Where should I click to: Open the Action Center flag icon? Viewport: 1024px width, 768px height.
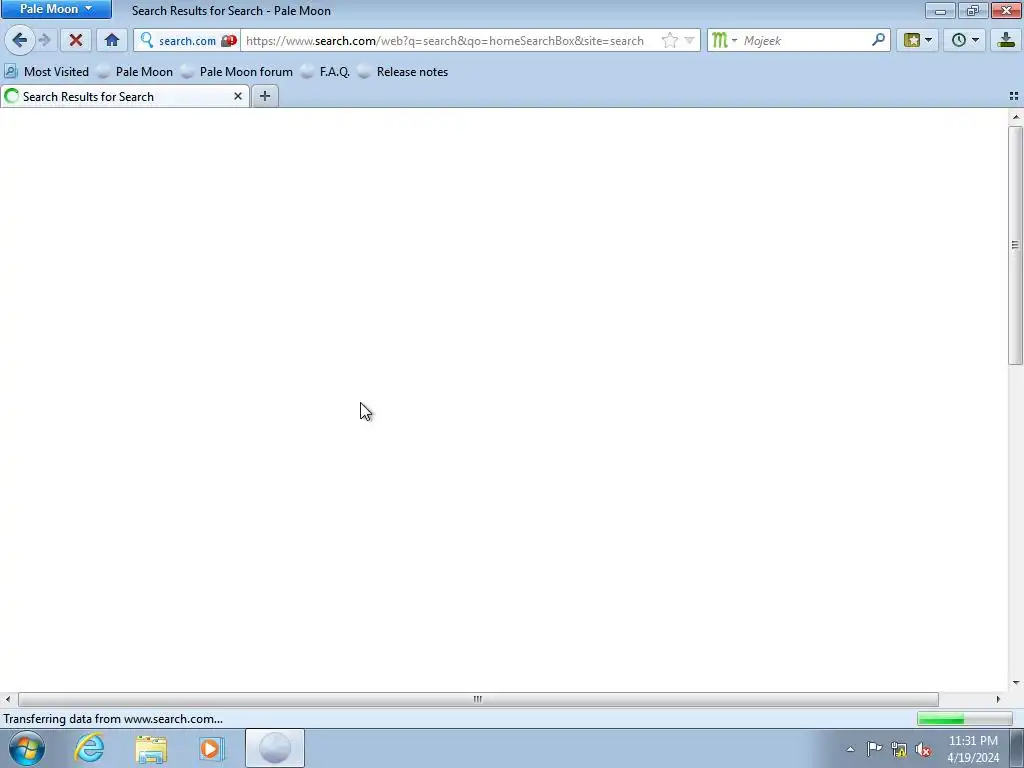tap(874, 749)
